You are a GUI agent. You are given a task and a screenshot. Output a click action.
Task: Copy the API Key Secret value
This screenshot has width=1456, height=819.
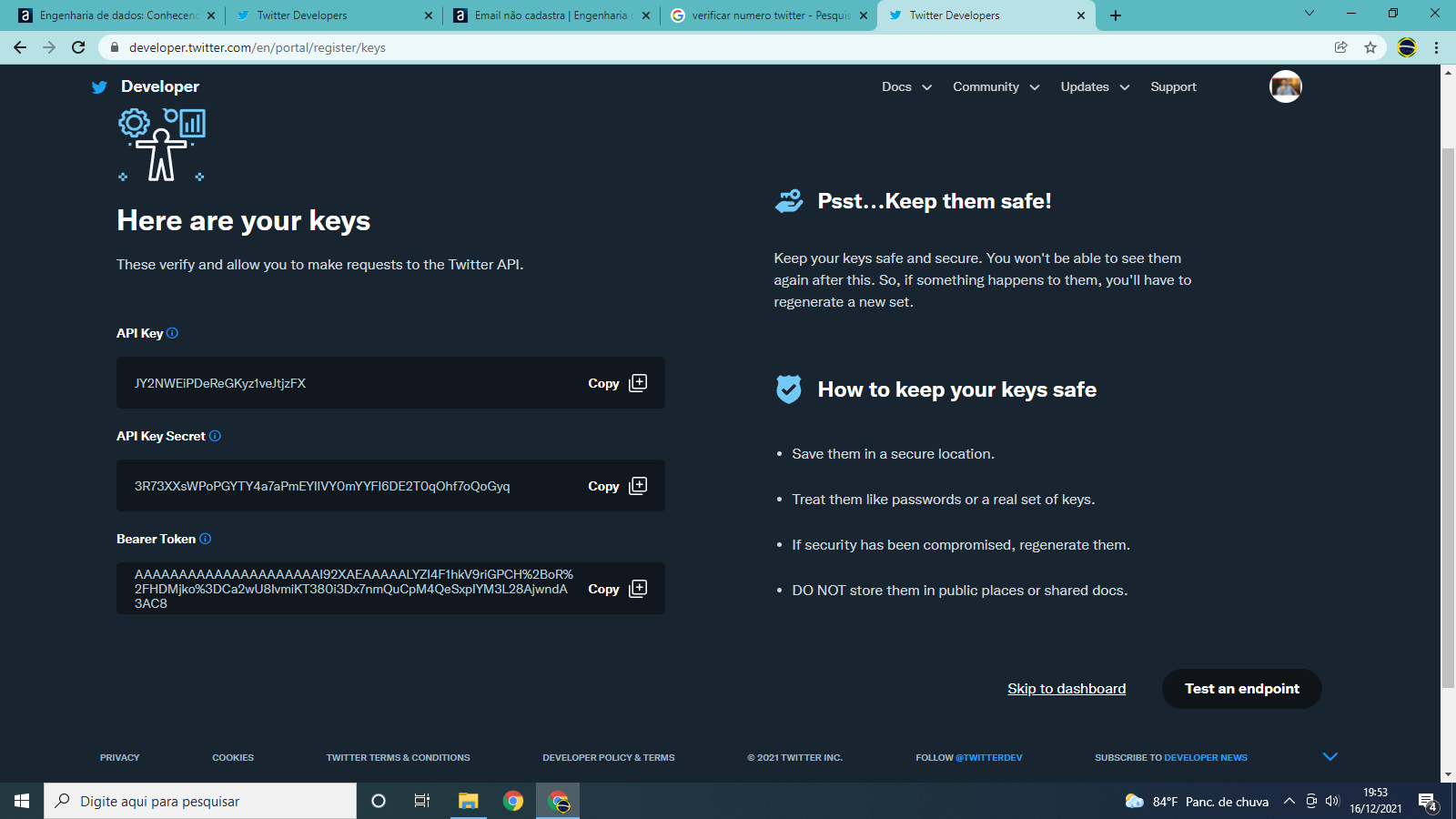pos(617,486)
